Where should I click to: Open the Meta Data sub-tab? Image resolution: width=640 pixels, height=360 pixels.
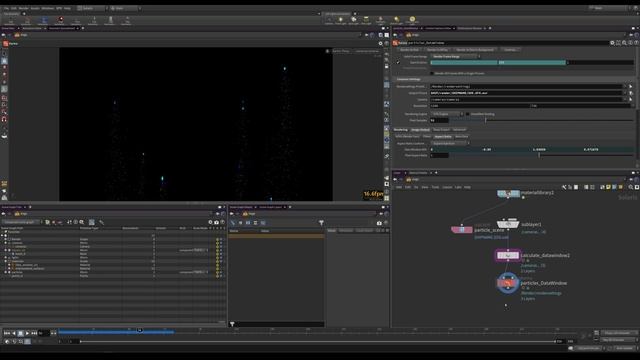coord(462,137)
